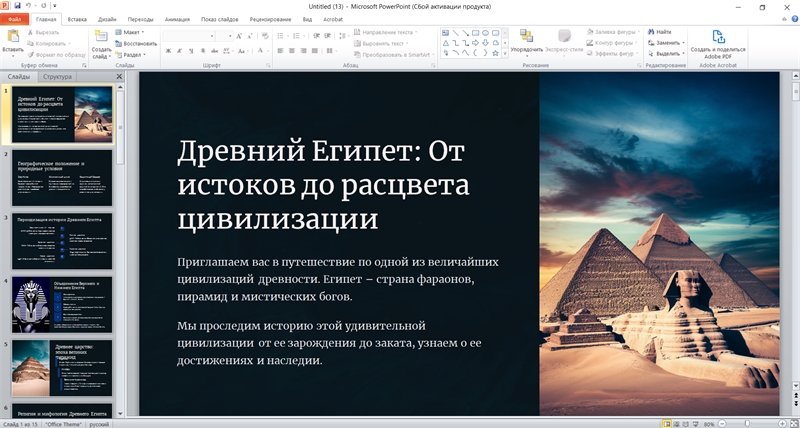The image size is (800, 428).
Task: Select slide 2 thumbnail about geography
Action: (x=62, y=178)
